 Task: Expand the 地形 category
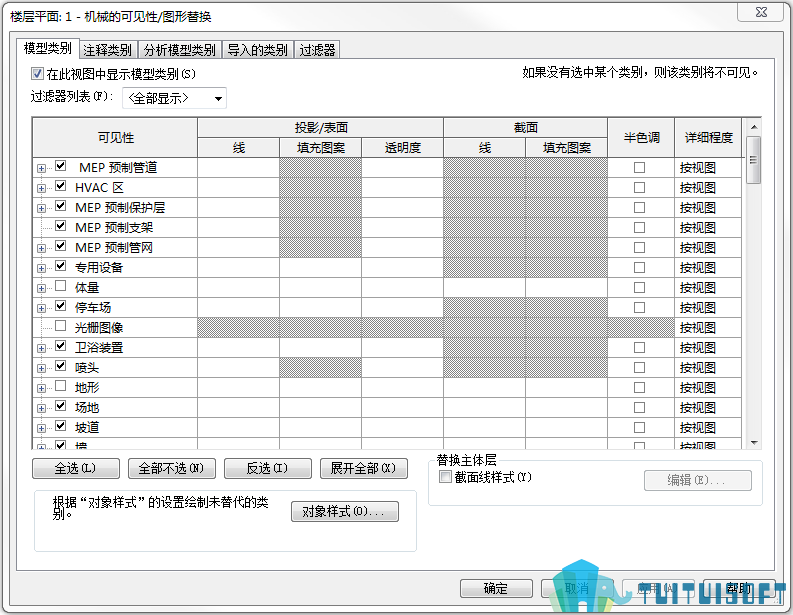pyautogui.click(x=41, y=388)
